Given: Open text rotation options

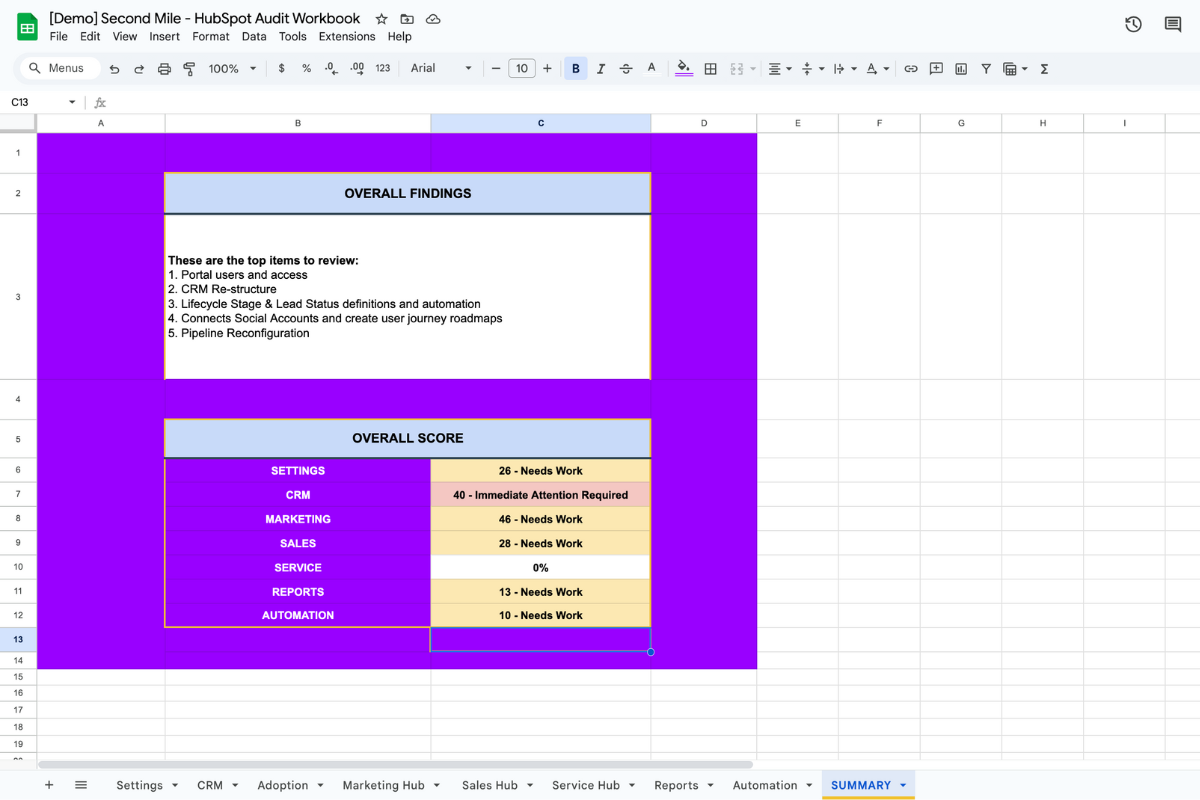Looking at the screenshot, I should click(x=877, y=69).
